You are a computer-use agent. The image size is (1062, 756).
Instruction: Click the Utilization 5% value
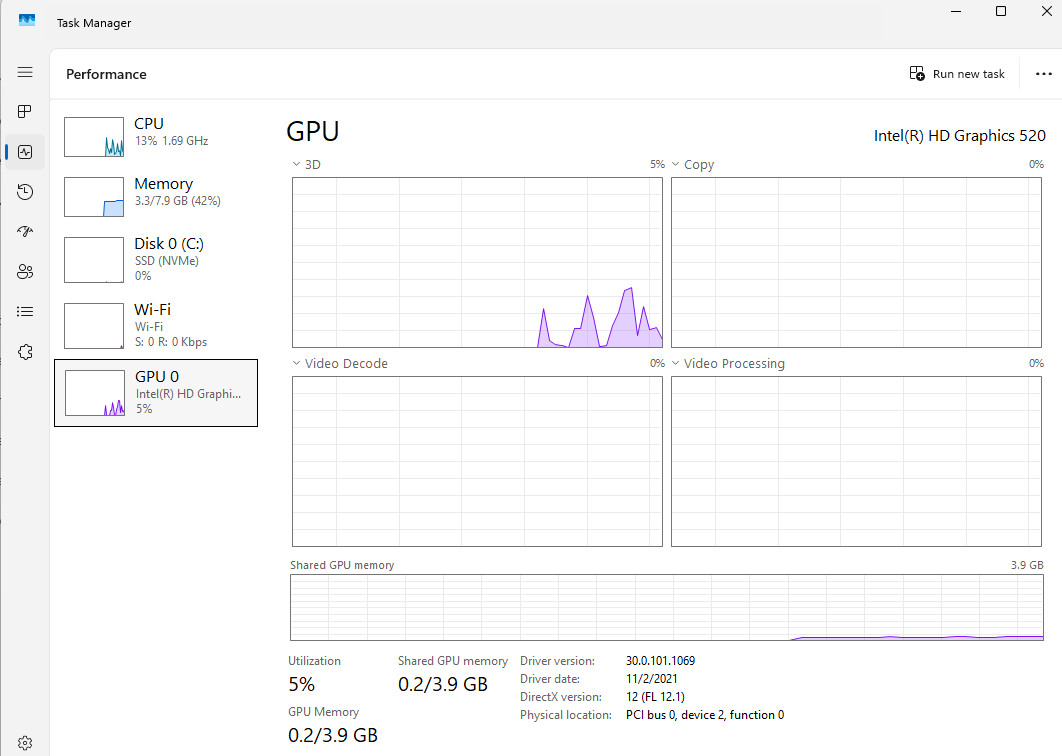(301, 685)
